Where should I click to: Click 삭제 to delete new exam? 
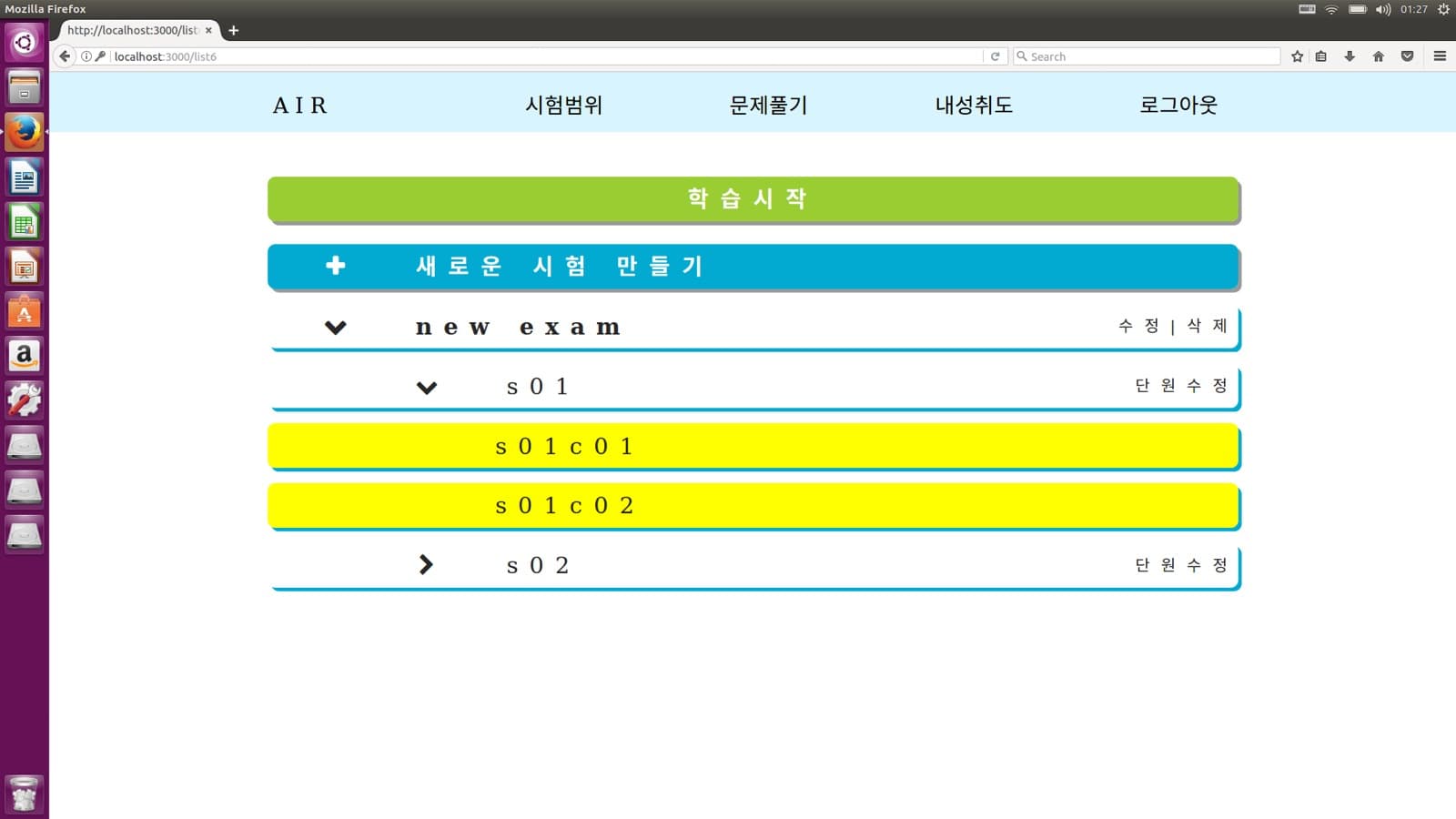(x=1208, y=326)
